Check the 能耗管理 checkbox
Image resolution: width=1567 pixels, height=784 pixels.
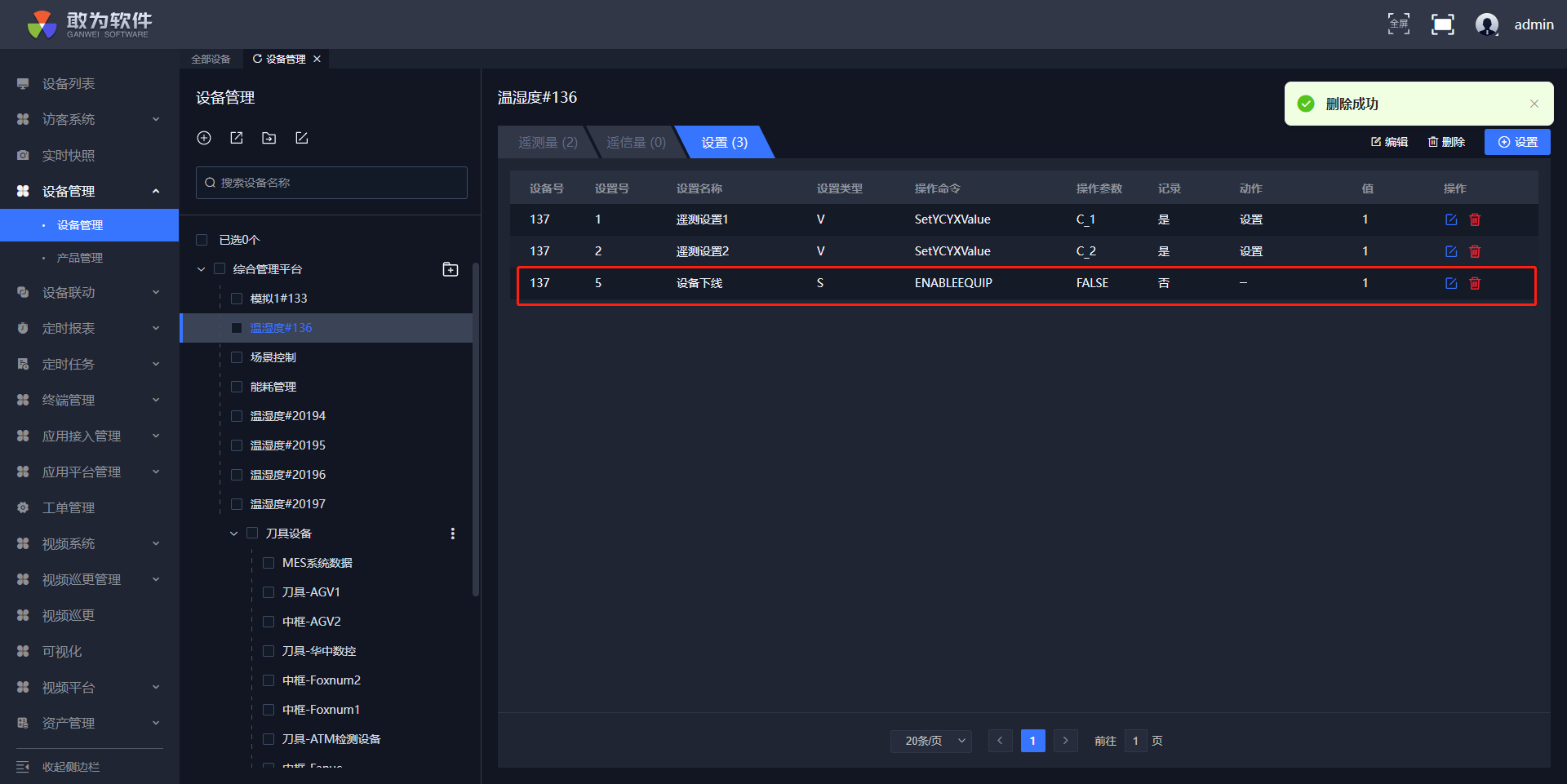click(x=237, y=387)
